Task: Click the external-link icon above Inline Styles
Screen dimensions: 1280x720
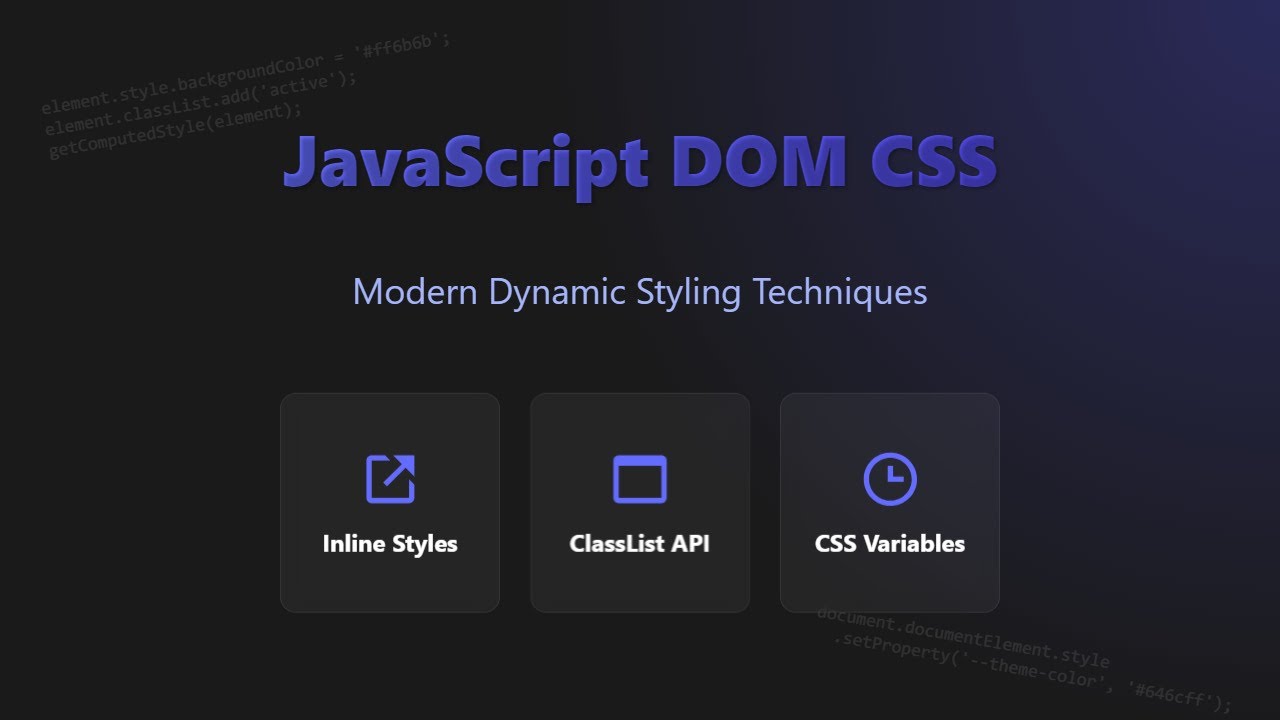Action: pos(390,479)
